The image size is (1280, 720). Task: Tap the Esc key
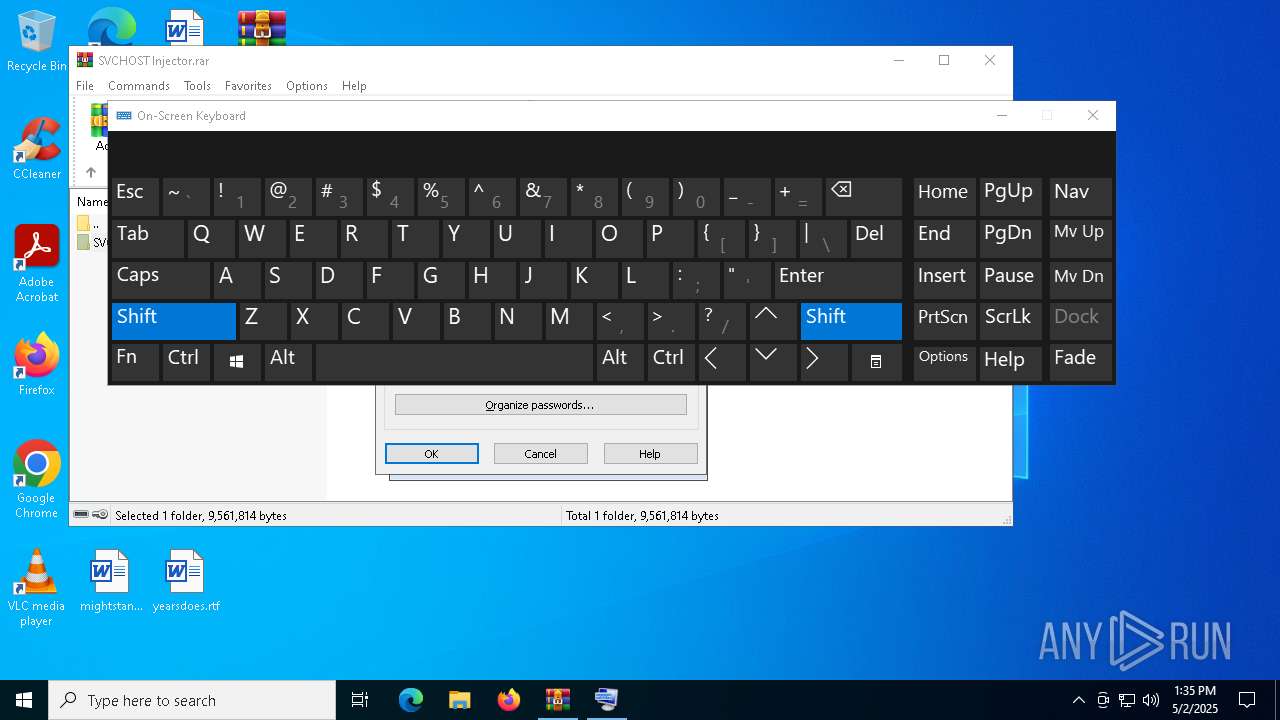click(135, 198)
